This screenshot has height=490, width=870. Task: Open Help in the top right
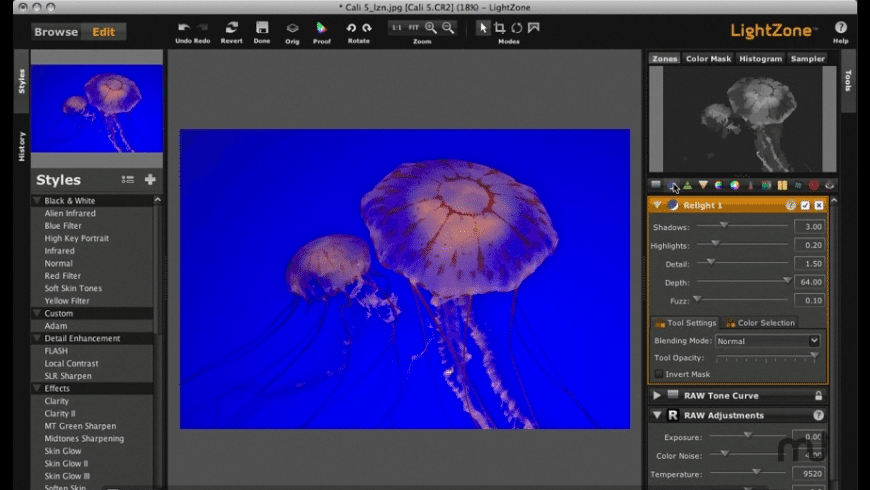pos(840,28)
